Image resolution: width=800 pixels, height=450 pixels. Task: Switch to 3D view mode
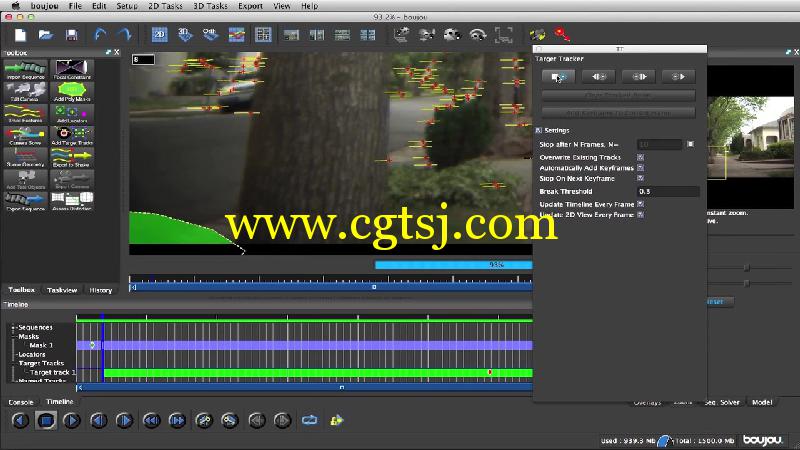pyautogui.click(x=185, y=35)
